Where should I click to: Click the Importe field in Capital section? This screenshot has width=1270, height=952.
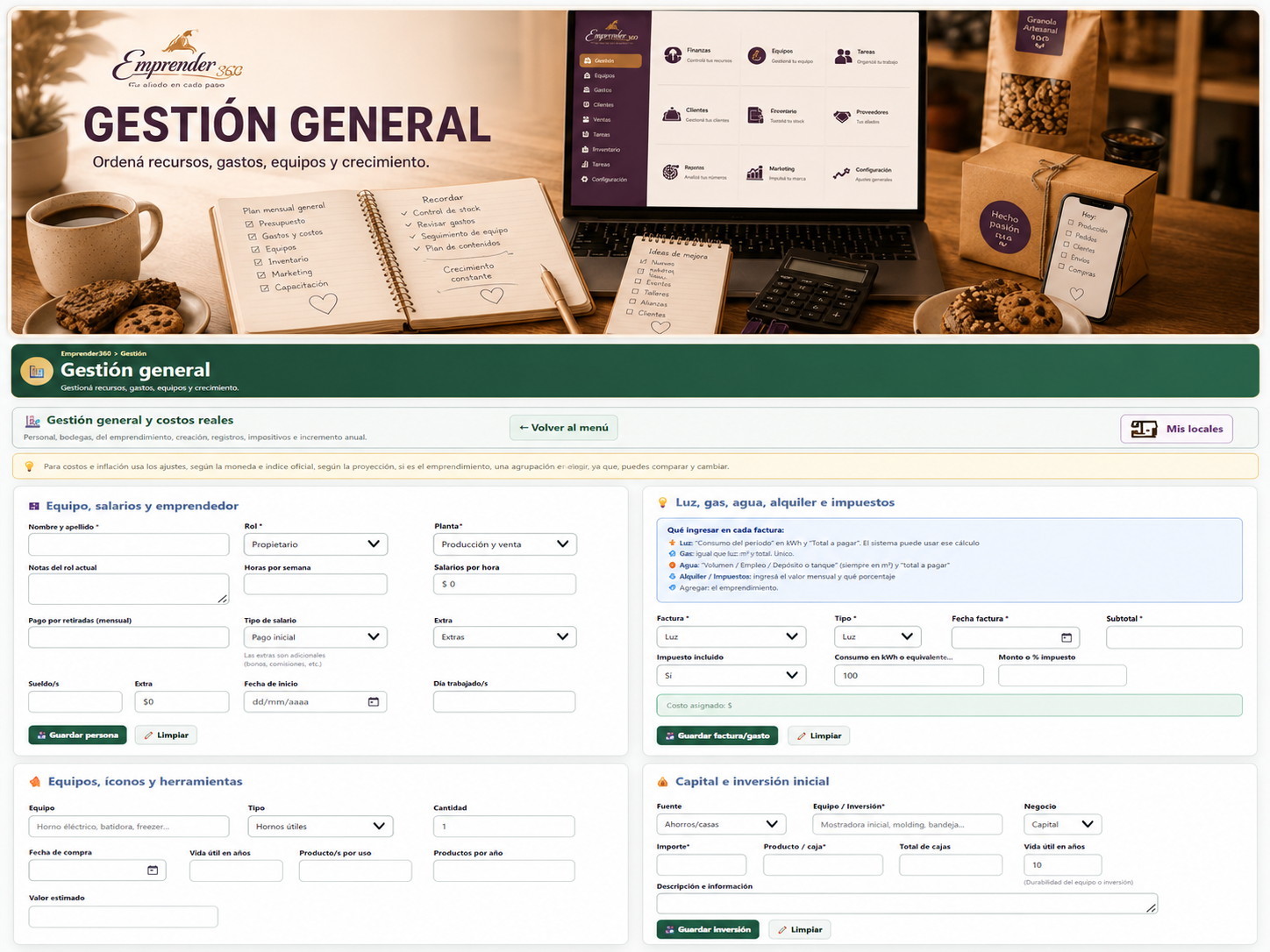pos(702,865)
